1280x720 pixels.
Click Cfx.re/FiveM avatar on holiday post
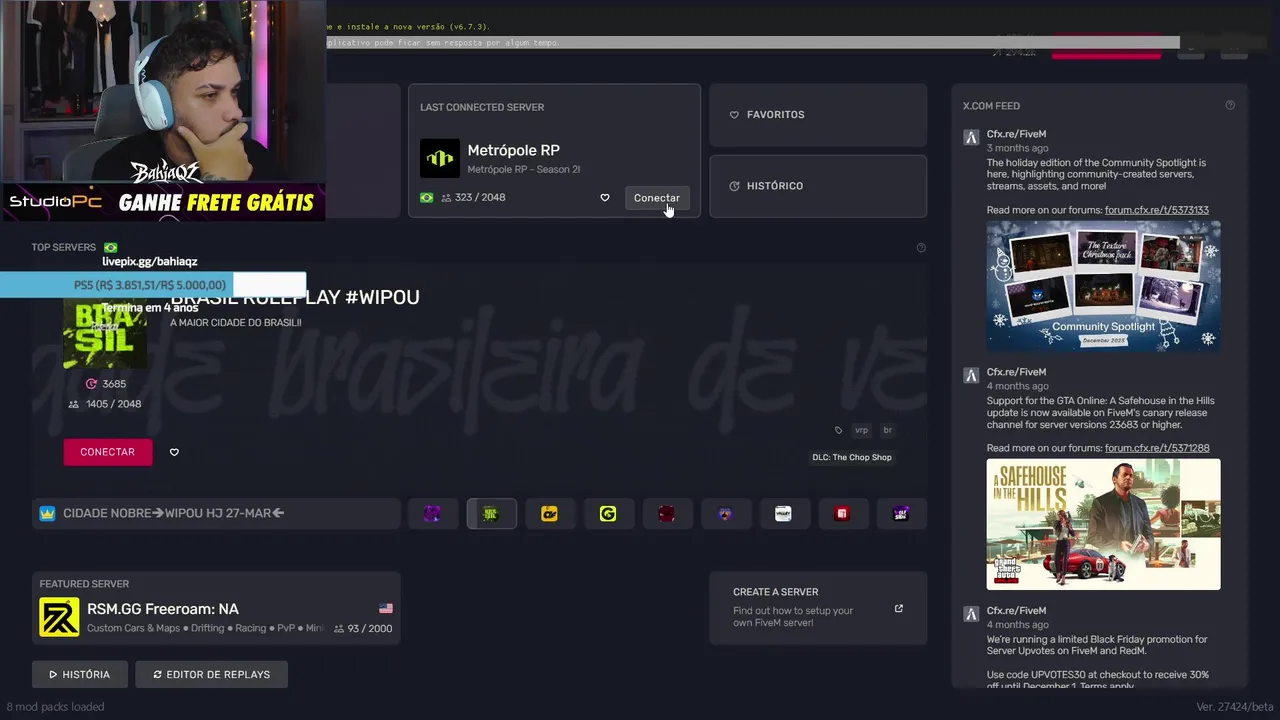pos(971,137)
